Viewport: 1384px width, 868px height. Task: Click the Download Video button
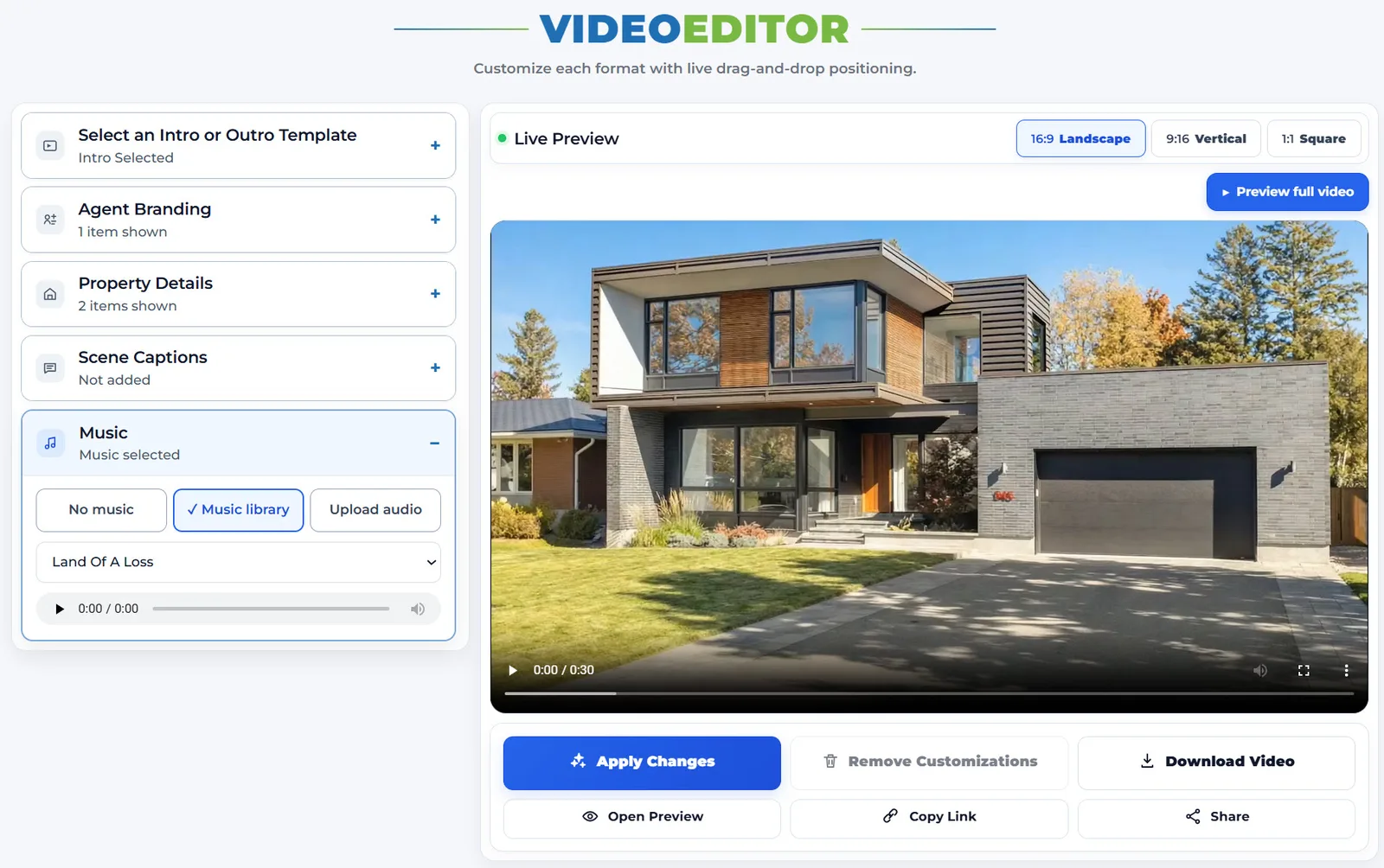[1216, 763]
